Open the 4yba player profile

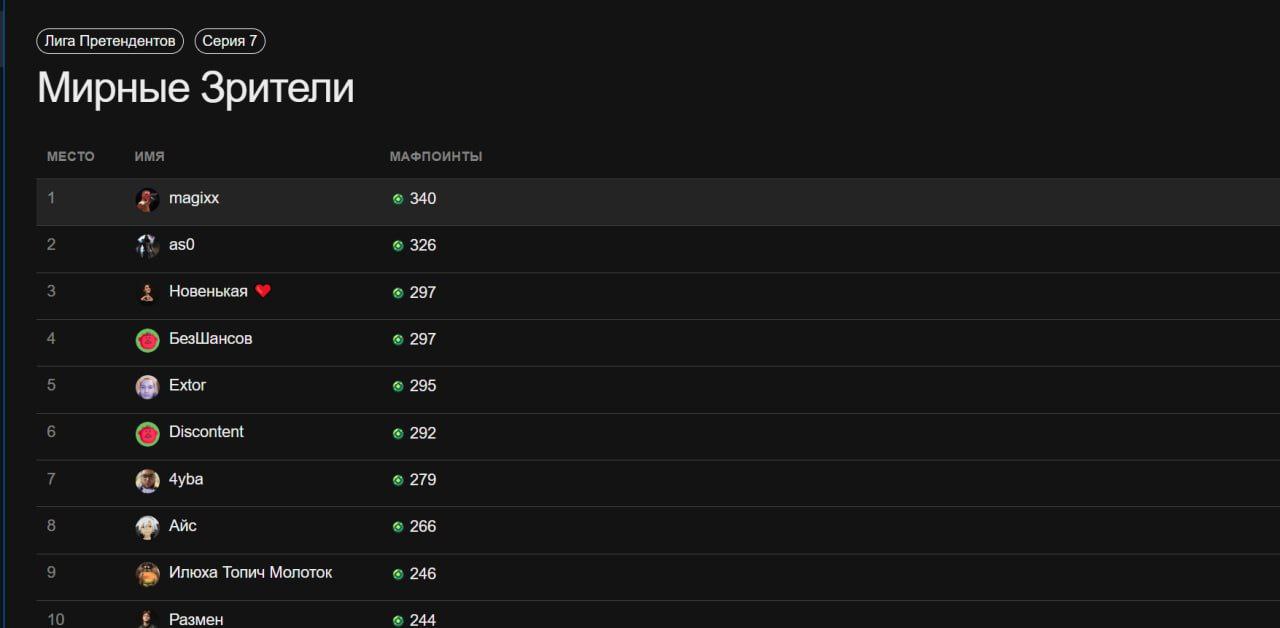coord(186,479)
